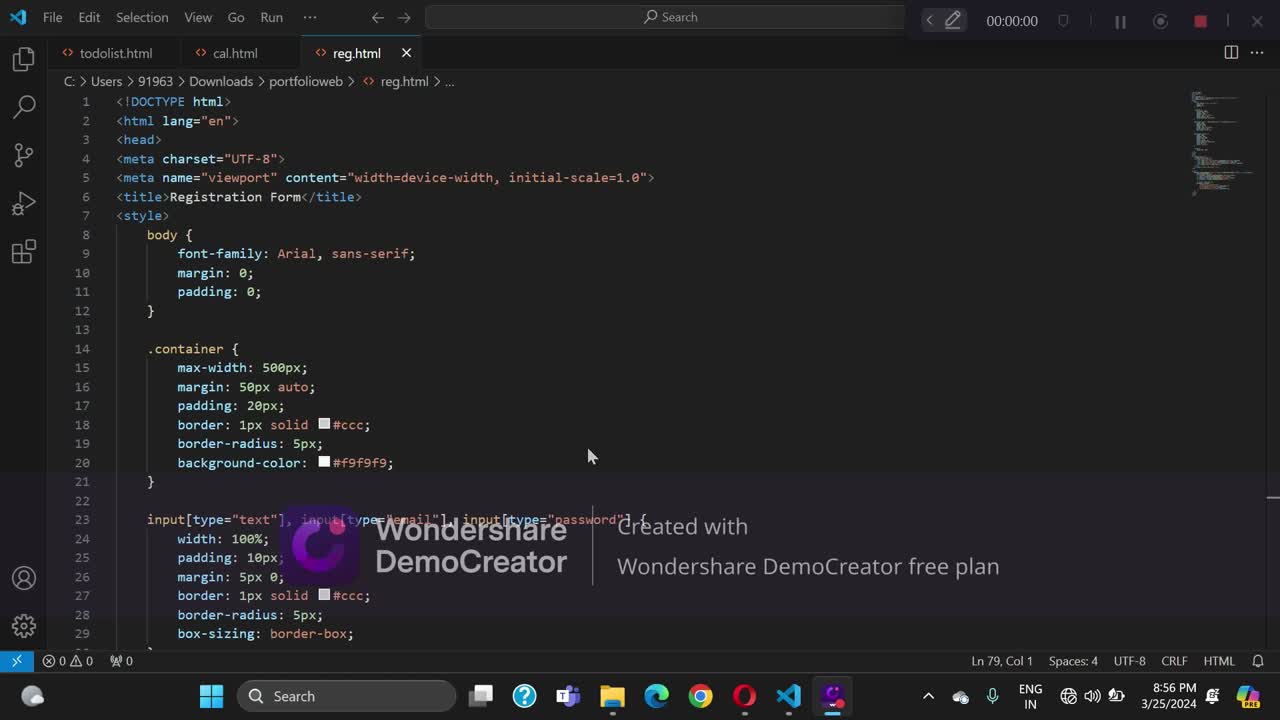Open the notifications bell in status bar
The width and height of the screenshot is (1280, 720).
1258,661
